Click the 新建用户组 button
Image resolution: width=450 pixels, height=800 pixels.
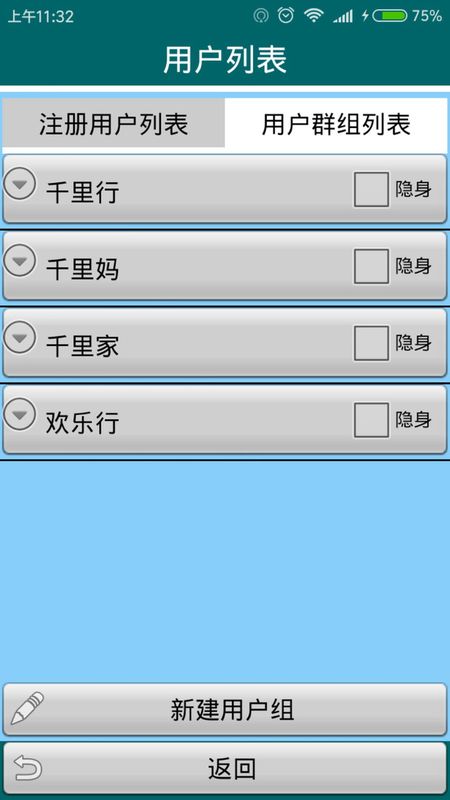(x=225, y=709)
